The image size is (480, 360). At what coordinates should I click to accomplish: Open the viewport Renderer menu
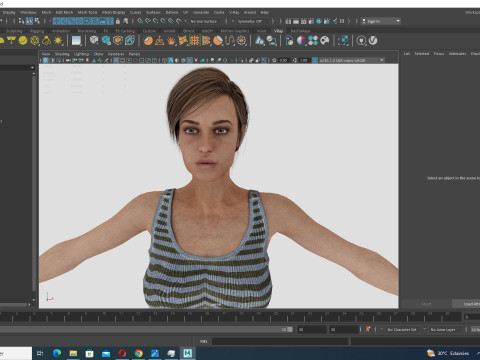click(x=116, y=54)
